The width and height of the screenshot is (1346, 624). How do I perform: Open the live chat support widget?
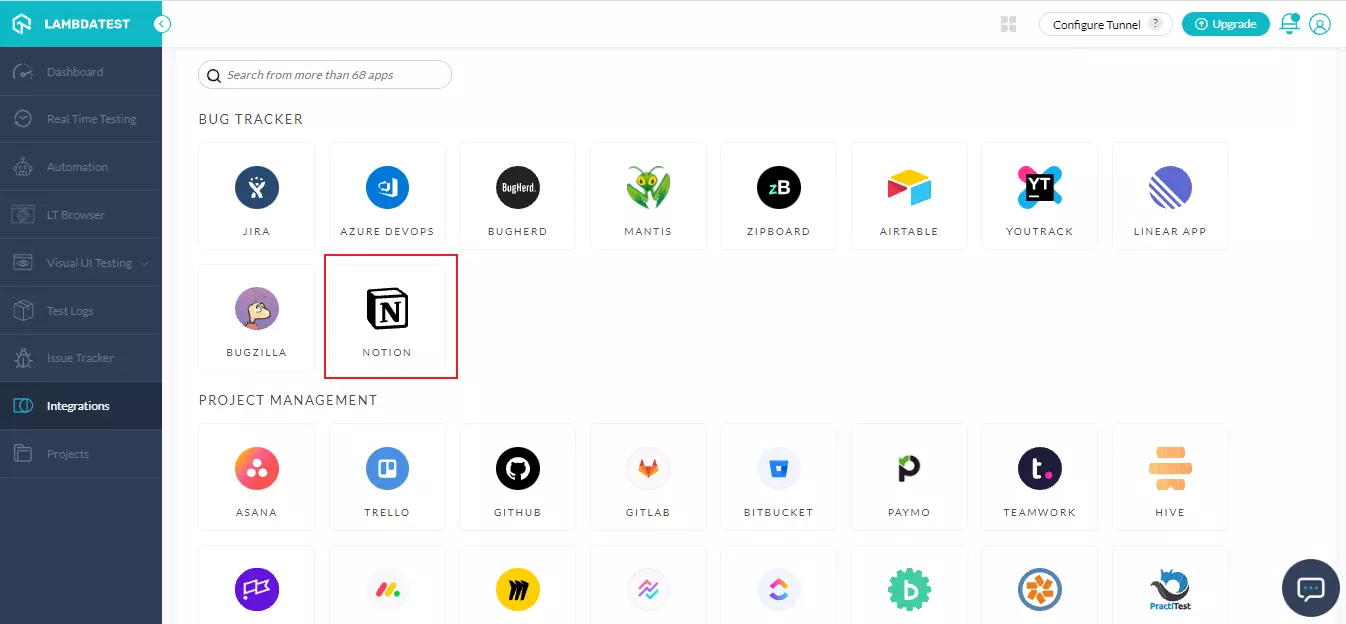(1310, 588)
